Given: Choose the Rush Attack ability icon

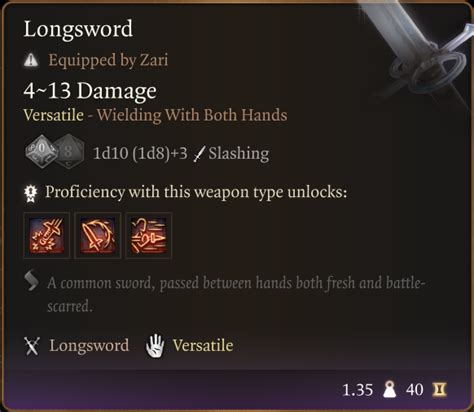Looking at the screenshot, I should click(149, 235).
